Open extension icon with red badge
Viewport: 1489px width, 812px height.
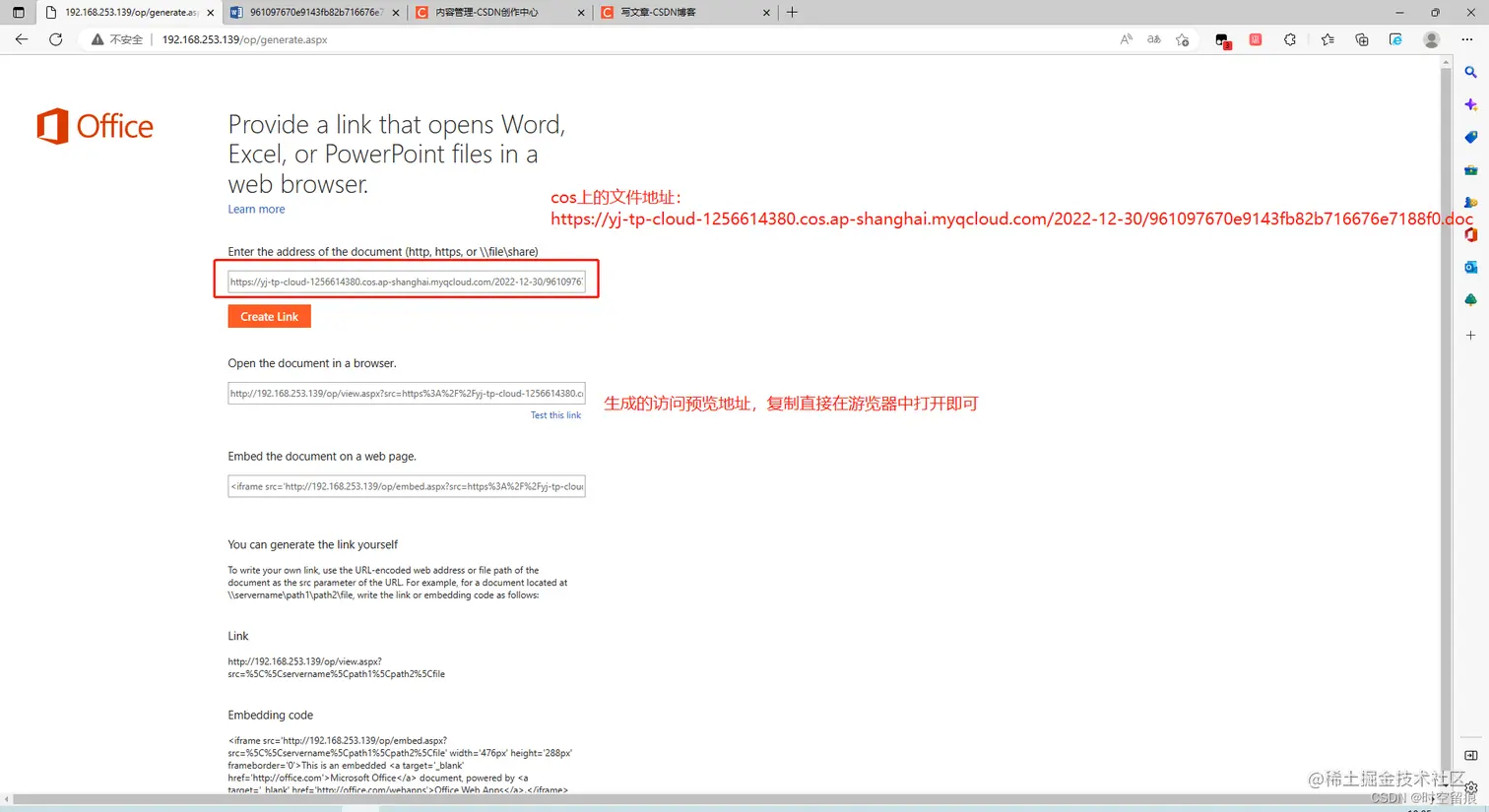point(1223,40)
